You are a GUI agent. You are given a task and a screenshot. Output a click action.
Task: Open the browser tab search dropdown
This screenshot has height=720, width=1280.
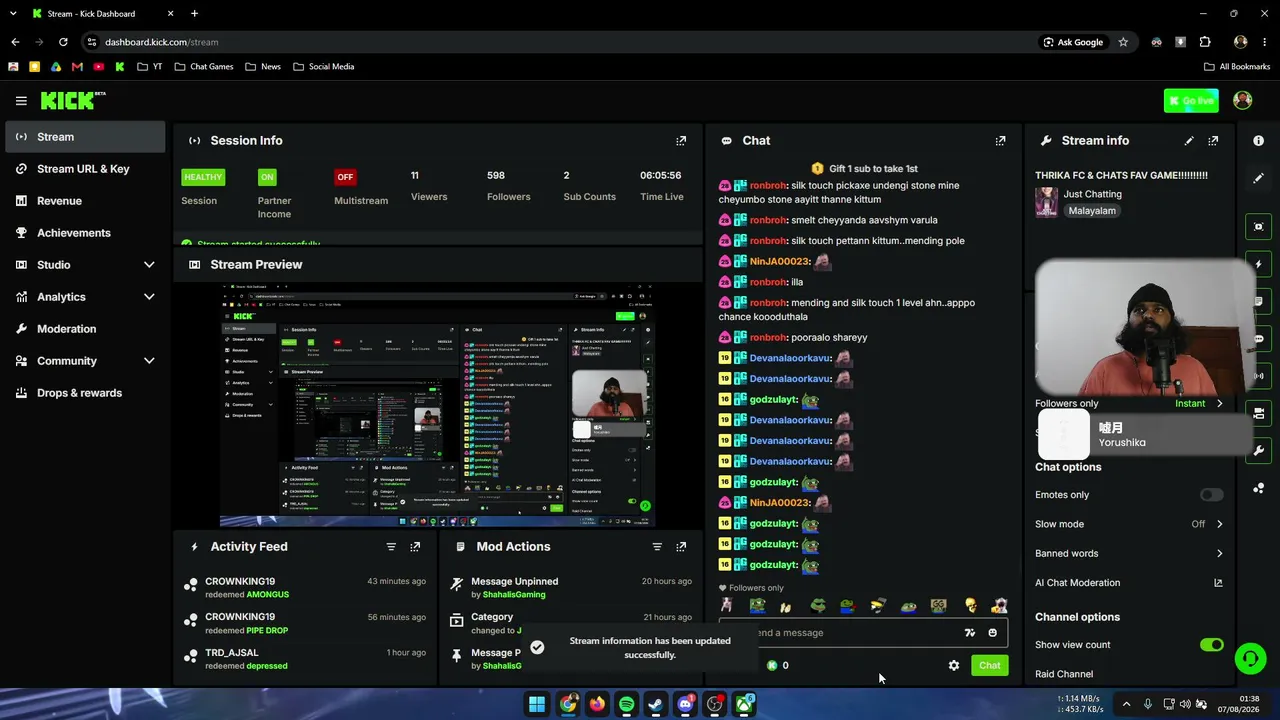coord(13,14)
